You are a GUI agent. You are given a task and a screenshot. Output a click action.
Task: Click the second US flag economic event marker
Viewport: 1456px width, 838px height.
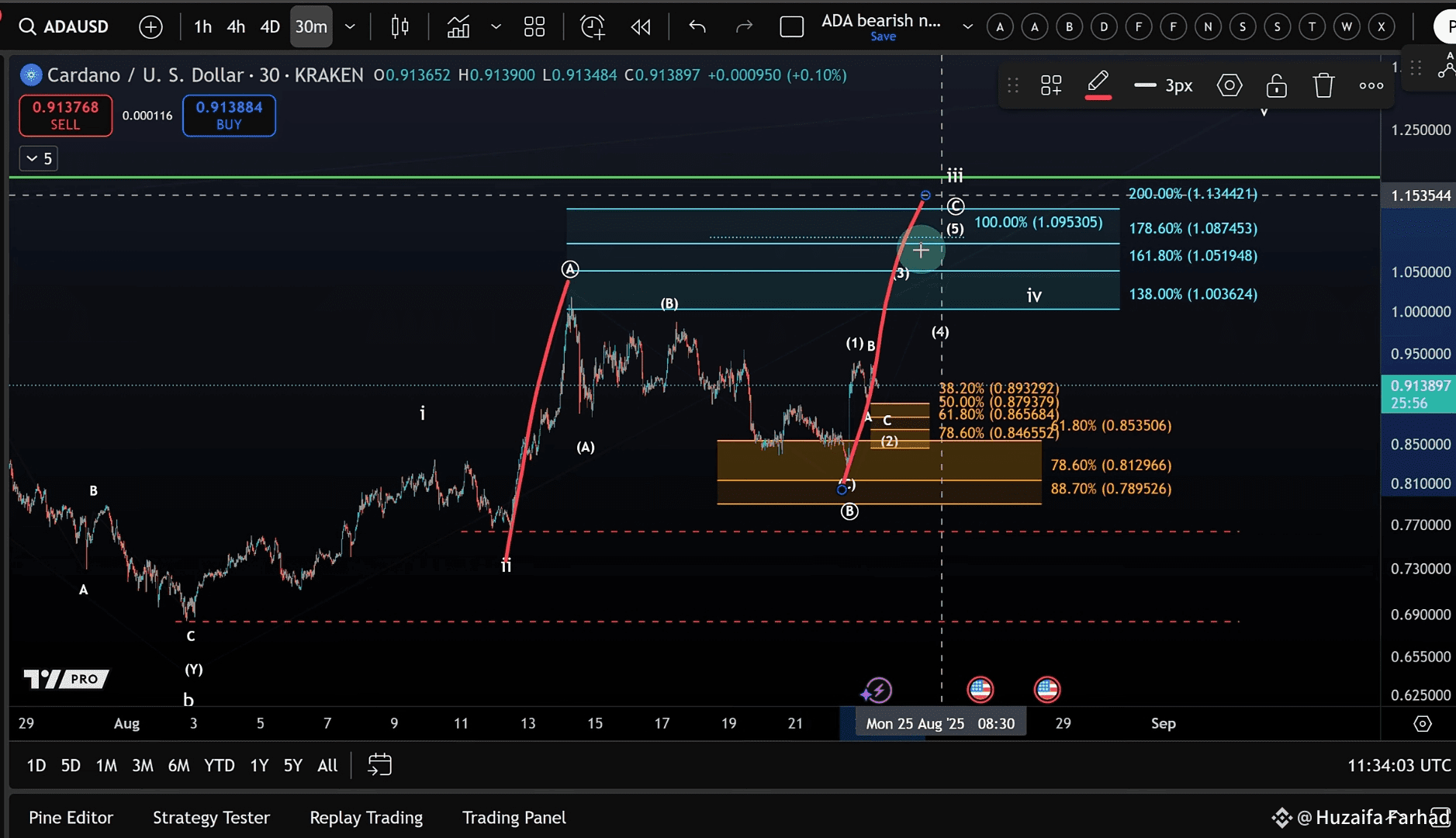click(x=1047, y=689)
